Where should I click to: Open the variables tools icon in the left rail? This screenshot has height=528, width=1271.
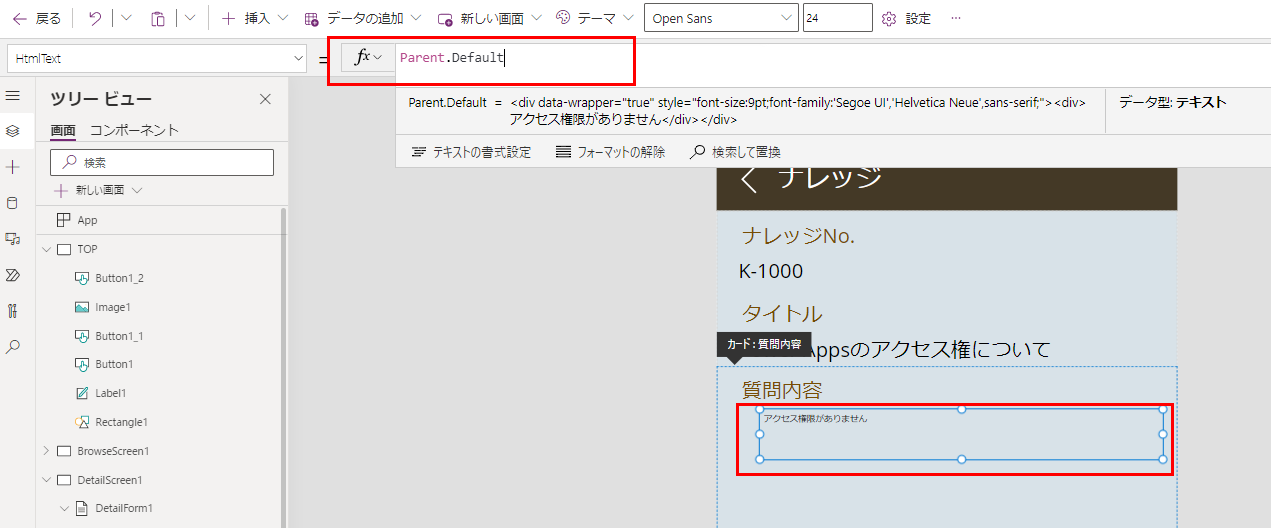click(13, 311)
